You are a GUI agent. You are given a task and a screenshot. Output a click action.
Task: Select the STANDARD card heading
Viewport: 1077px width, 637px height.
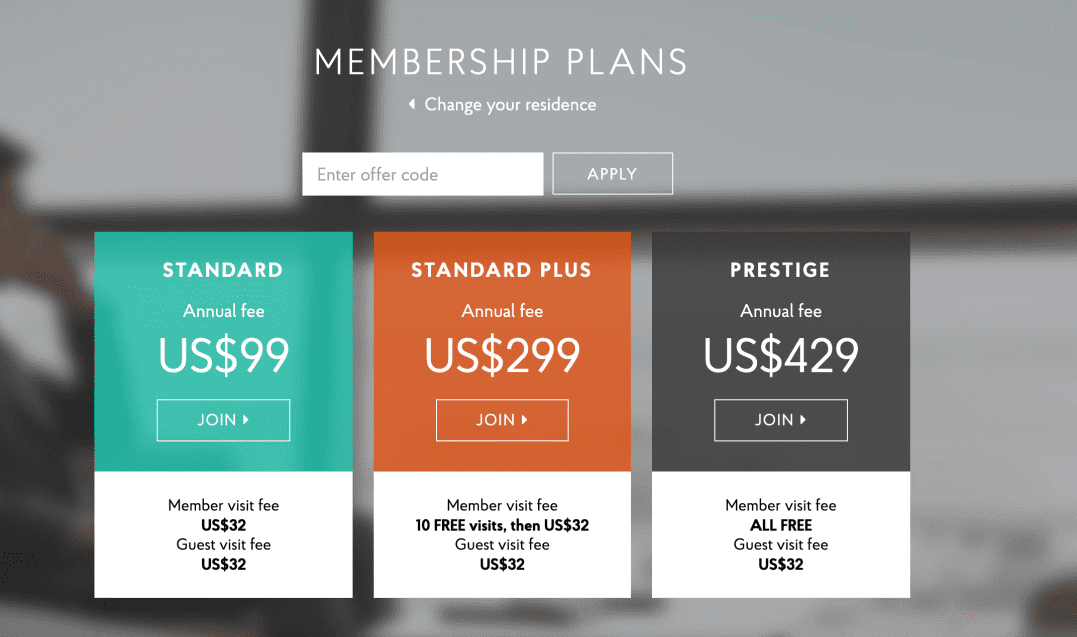coord(223,270)
